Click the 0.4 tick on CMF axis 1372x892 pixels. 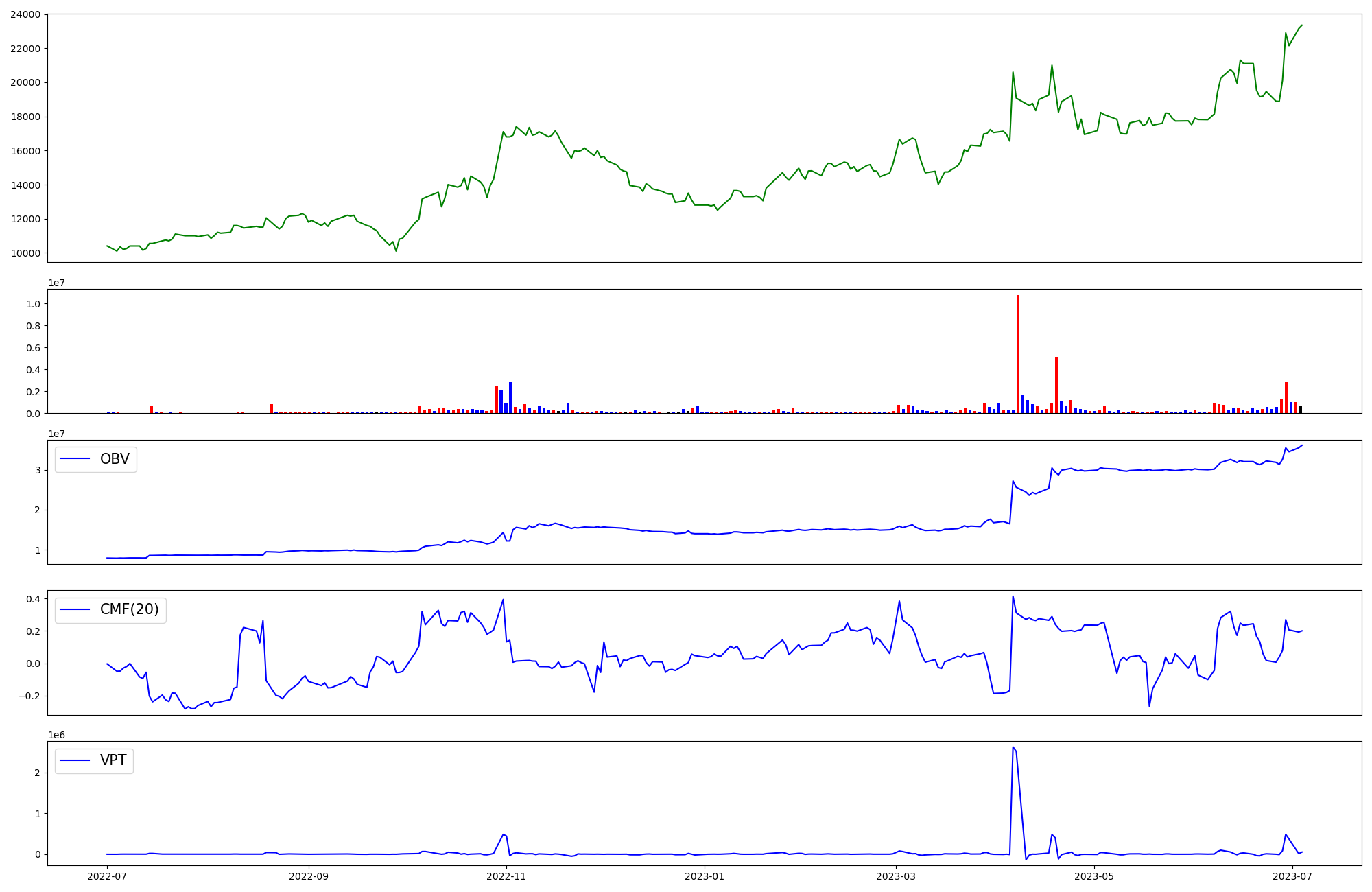click(33, 599)
